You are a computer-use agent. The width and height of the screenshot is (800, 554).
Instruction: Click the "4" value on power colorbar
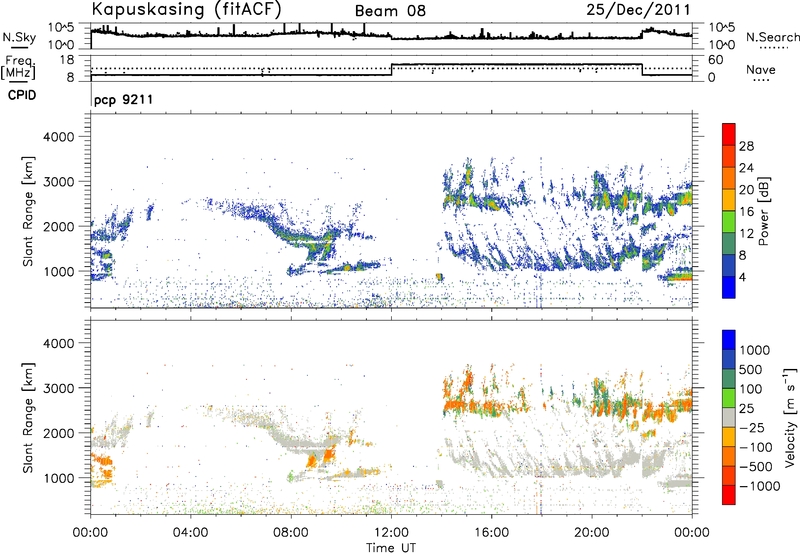point(742,278)
